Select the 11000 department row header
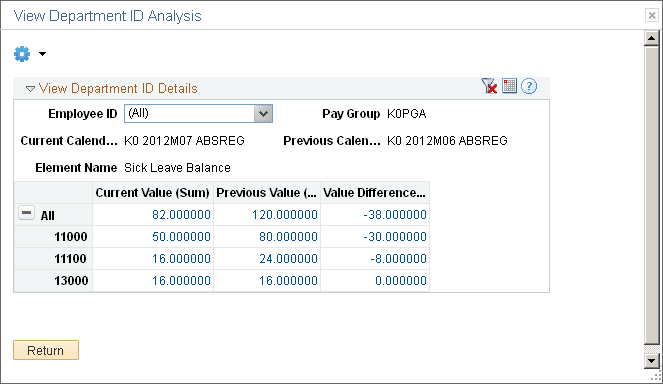The image size is (663, 384). tap(53, 236)
